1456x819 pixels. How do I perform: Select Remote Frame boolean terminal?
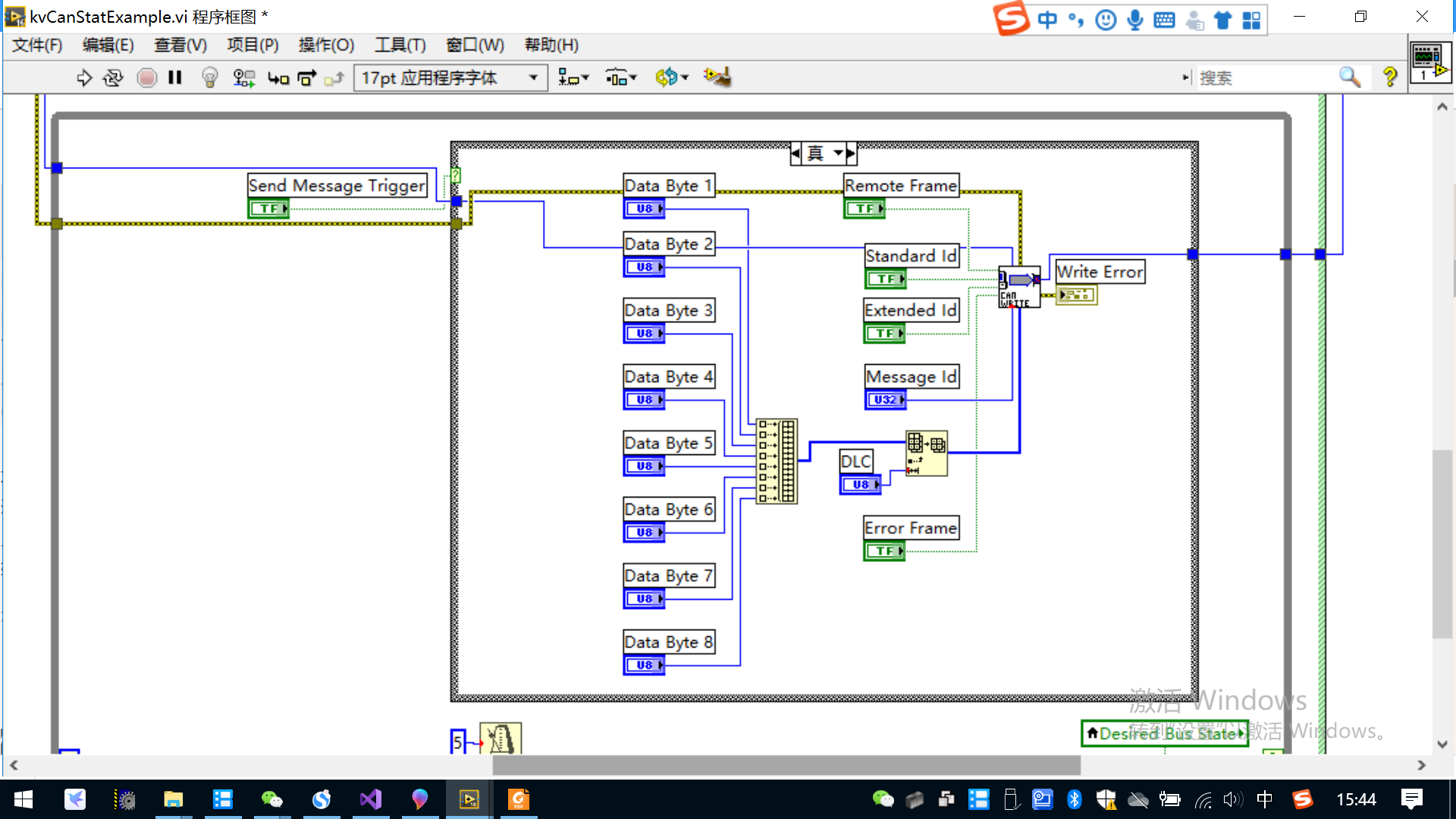(864, 209)
